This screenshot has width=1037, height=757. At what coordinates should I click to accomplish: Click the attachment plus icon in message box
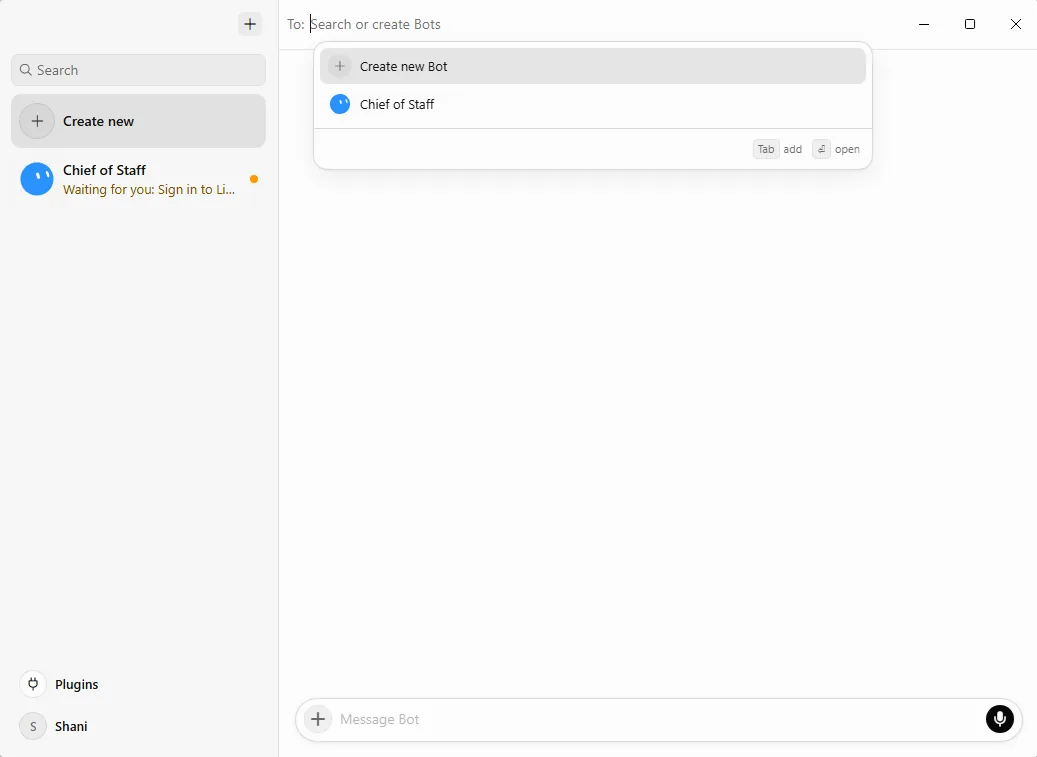(x=318, y=719)
